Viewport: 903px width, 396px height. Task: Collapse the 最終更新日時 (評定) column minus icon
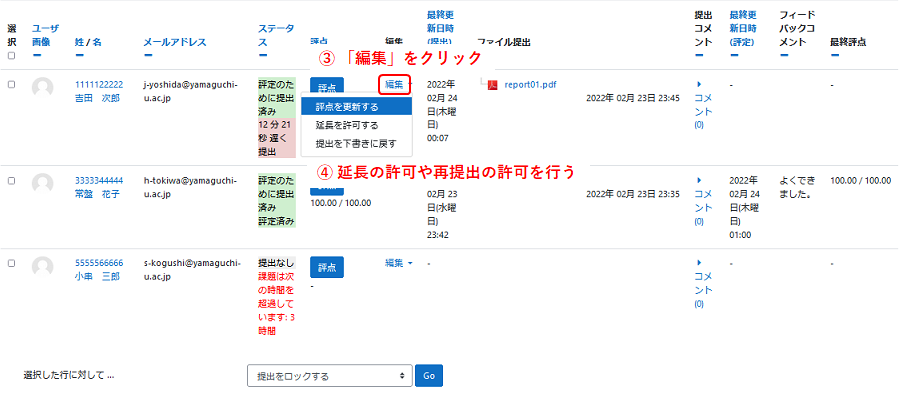(x=734, y=55)
